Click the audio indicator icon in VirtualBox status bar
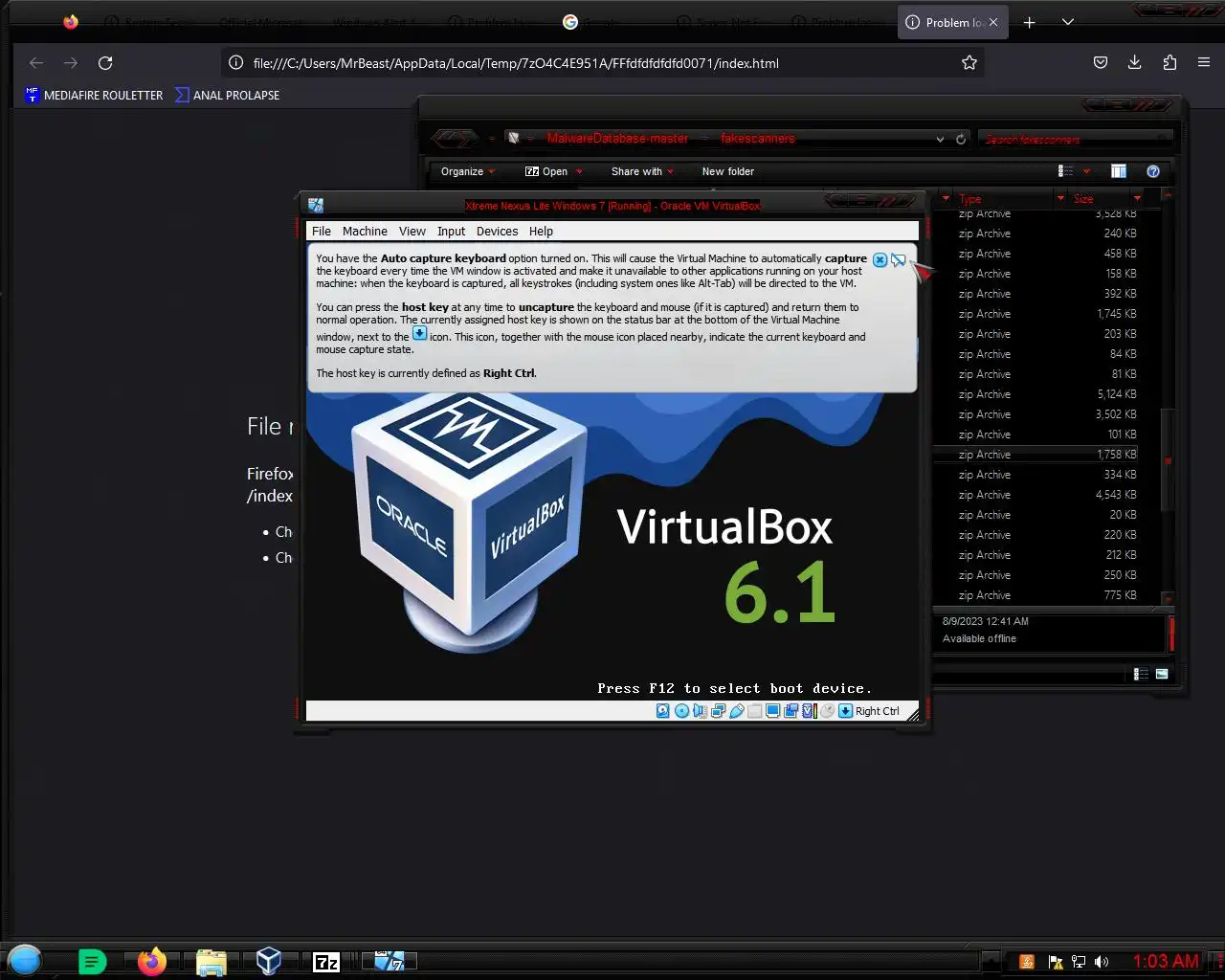1225x980 pixels. tap(701, 711)
